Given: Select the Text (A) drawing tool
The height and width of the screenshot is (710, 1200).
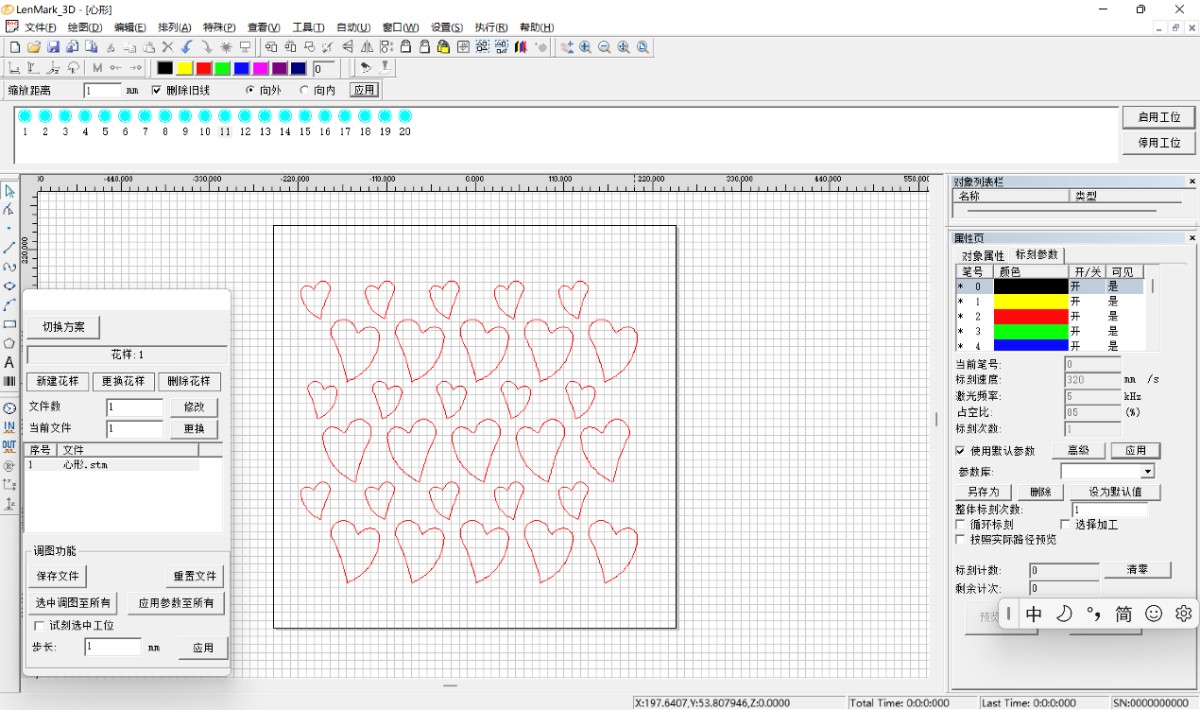Looking at the screenshot, I should [9, 363].
